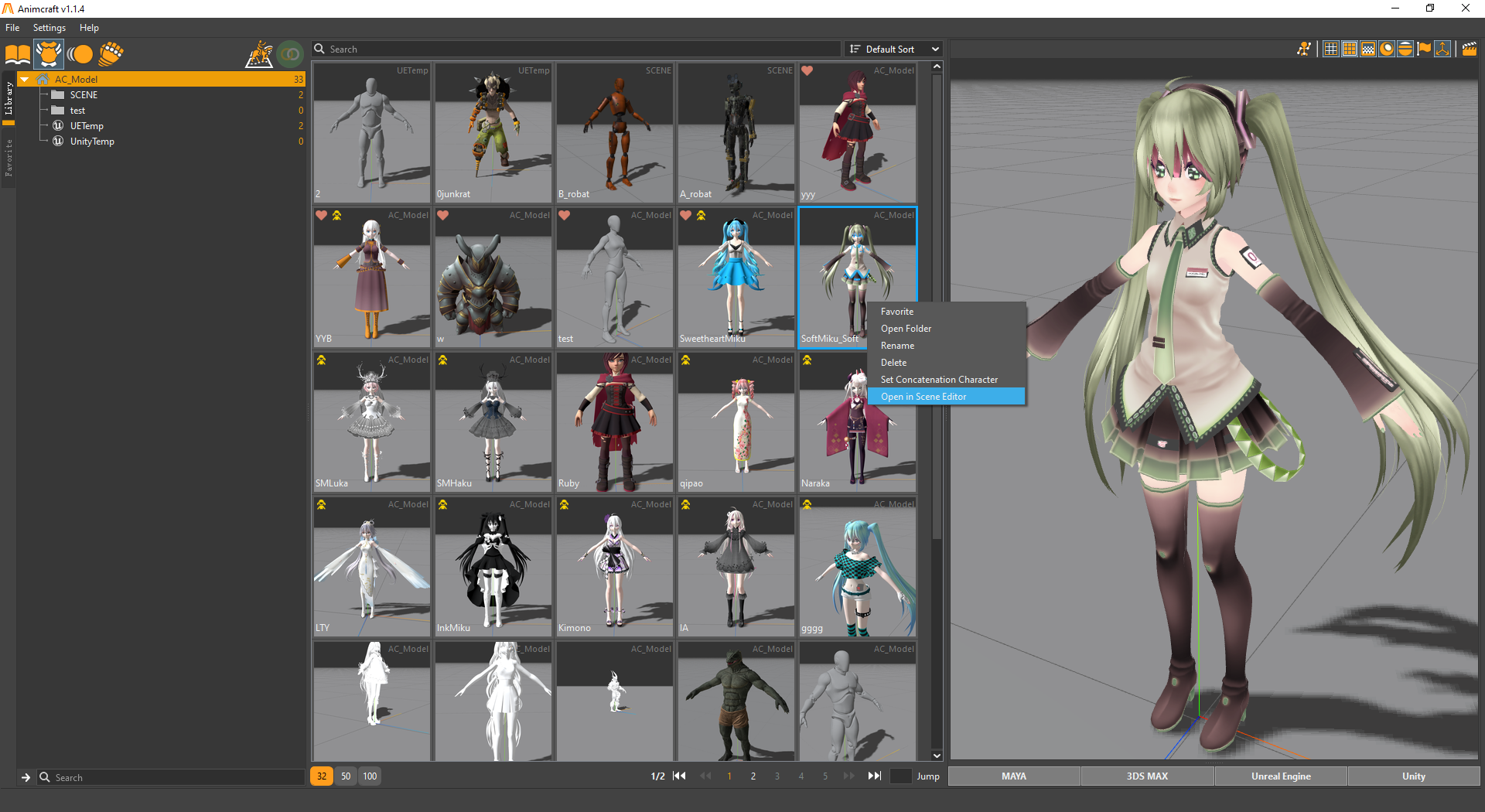
Task: Choose Favorite from the context menu
Action: [x=947, y=312]
